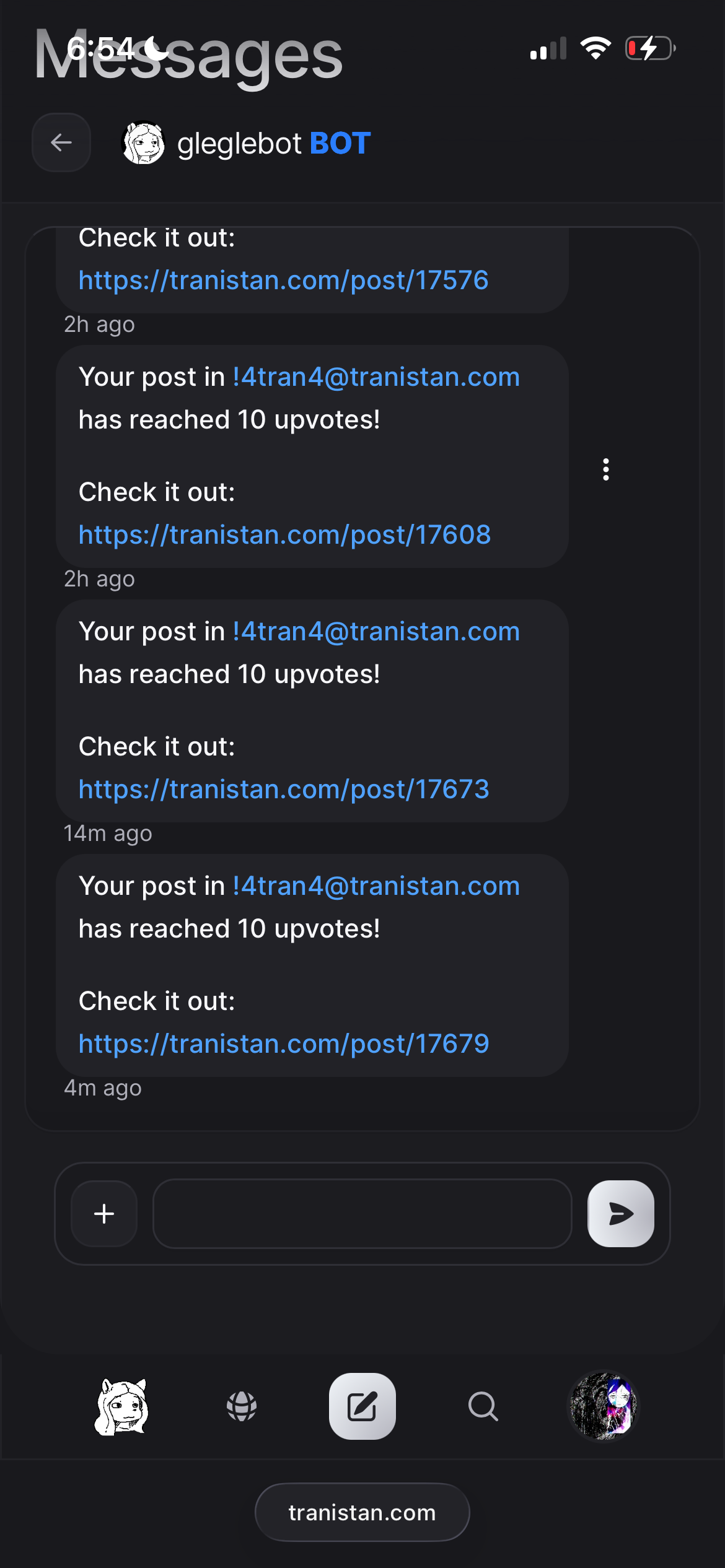Open link to post 17679
The image size is (725, 1568).
click(284, 1044)
